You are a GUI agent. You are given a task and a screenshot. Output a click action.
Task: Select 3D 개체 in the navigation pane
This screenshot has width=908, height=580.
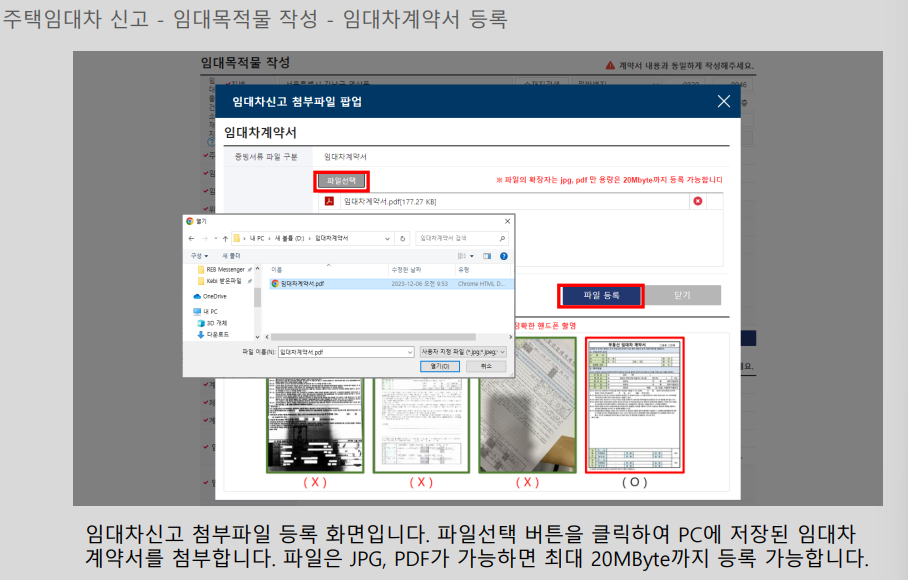click(211, 323)
